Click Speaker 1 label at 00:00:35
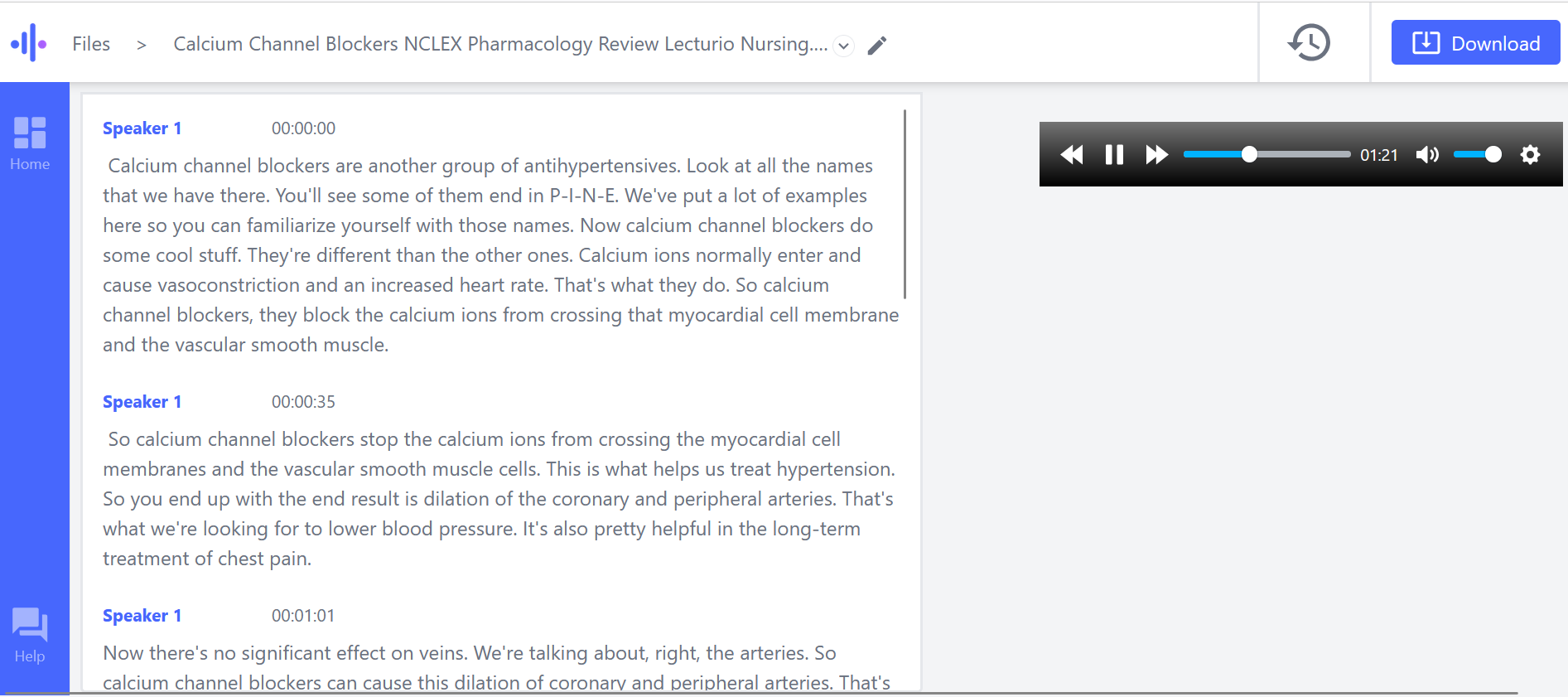 point(142,402)
